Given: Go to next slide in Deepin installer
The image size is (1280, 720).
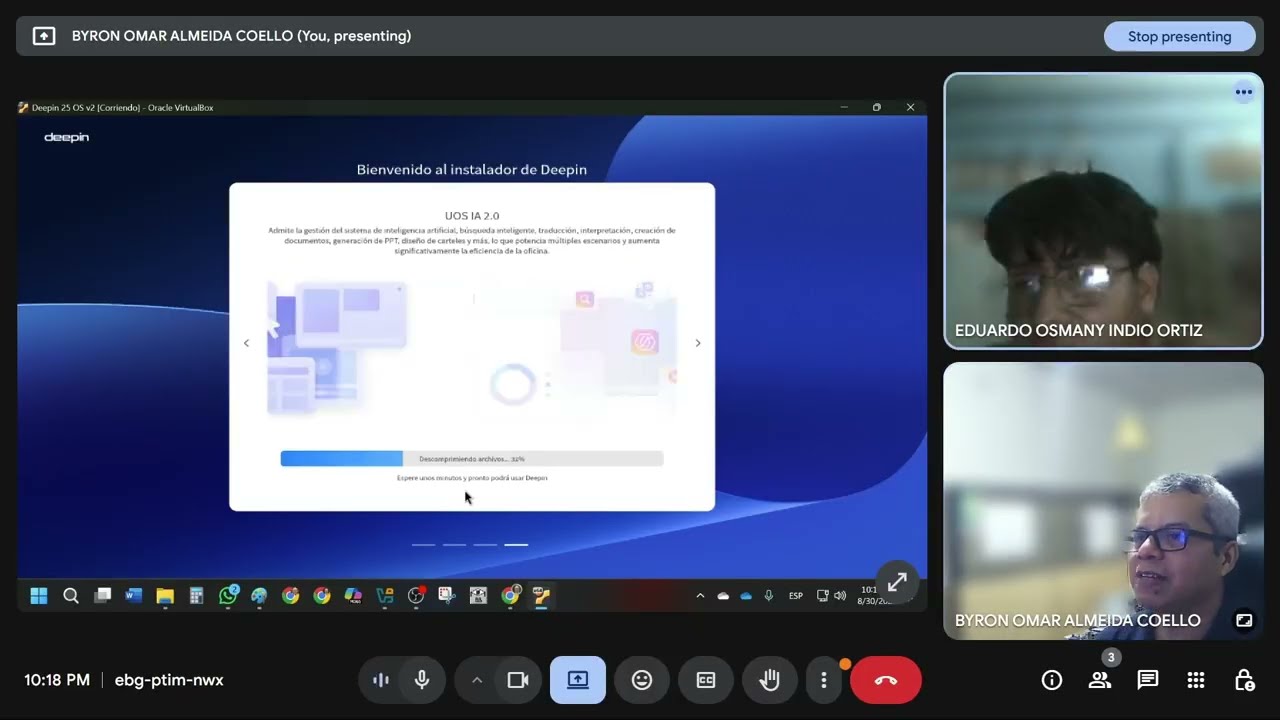Looking at the screenshot, I should coord(698,343).
